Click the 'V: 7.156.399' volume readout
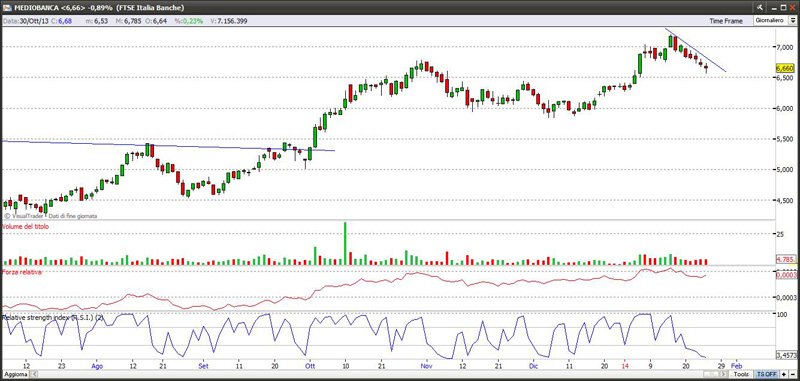The image size is (800, 381). tap(230, 21)
